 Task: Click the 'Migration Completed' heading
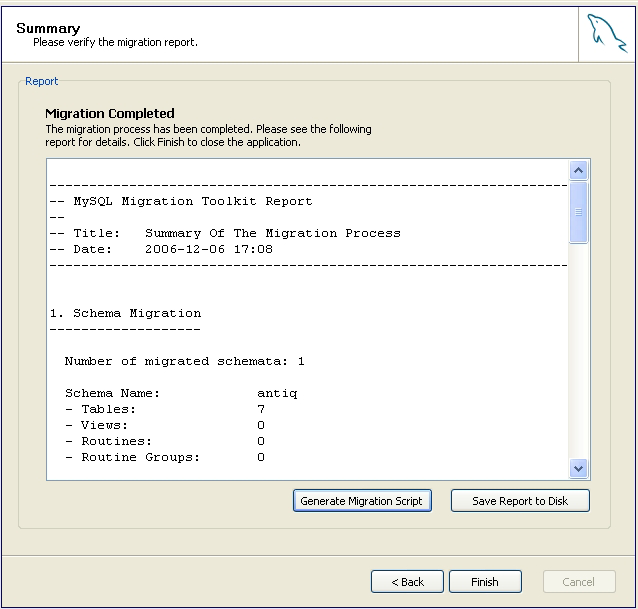point(110,114)
